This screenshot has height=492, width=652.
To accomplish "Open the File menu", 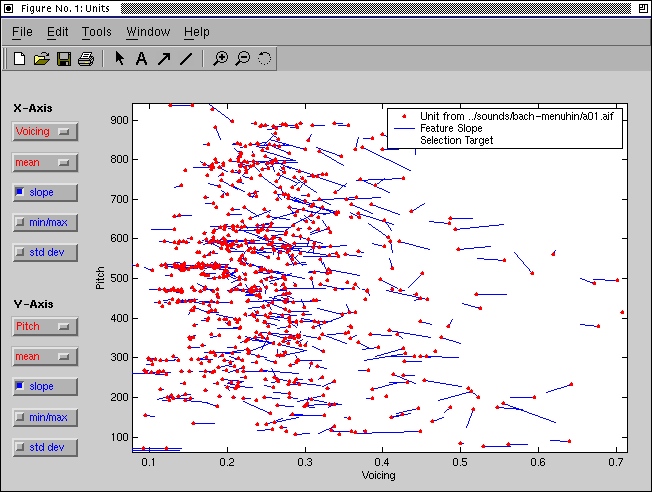I will 22,32.
